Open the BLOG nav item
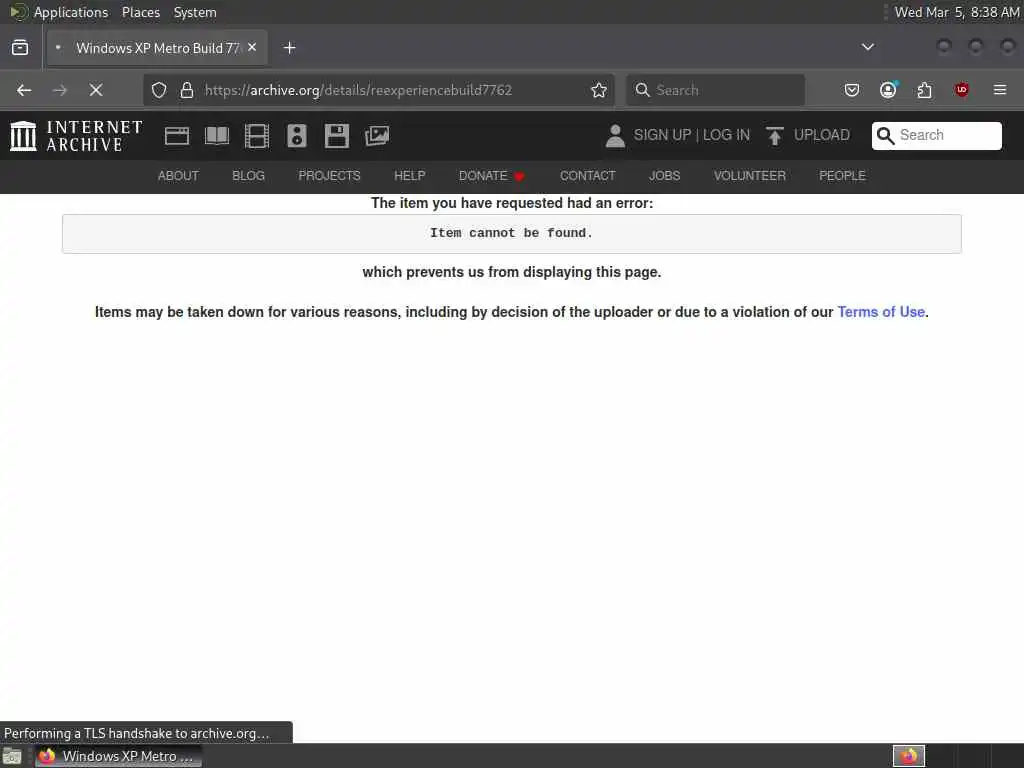The image size is (1024, 768). (x=248, y=176)
